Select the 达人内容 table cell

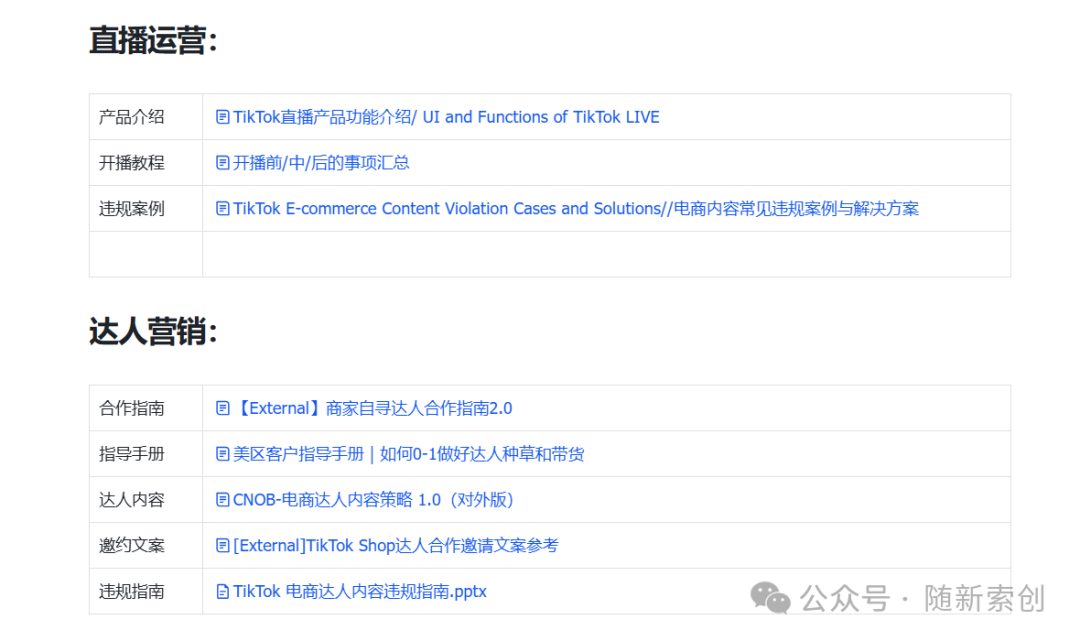[x=146, y=500]
